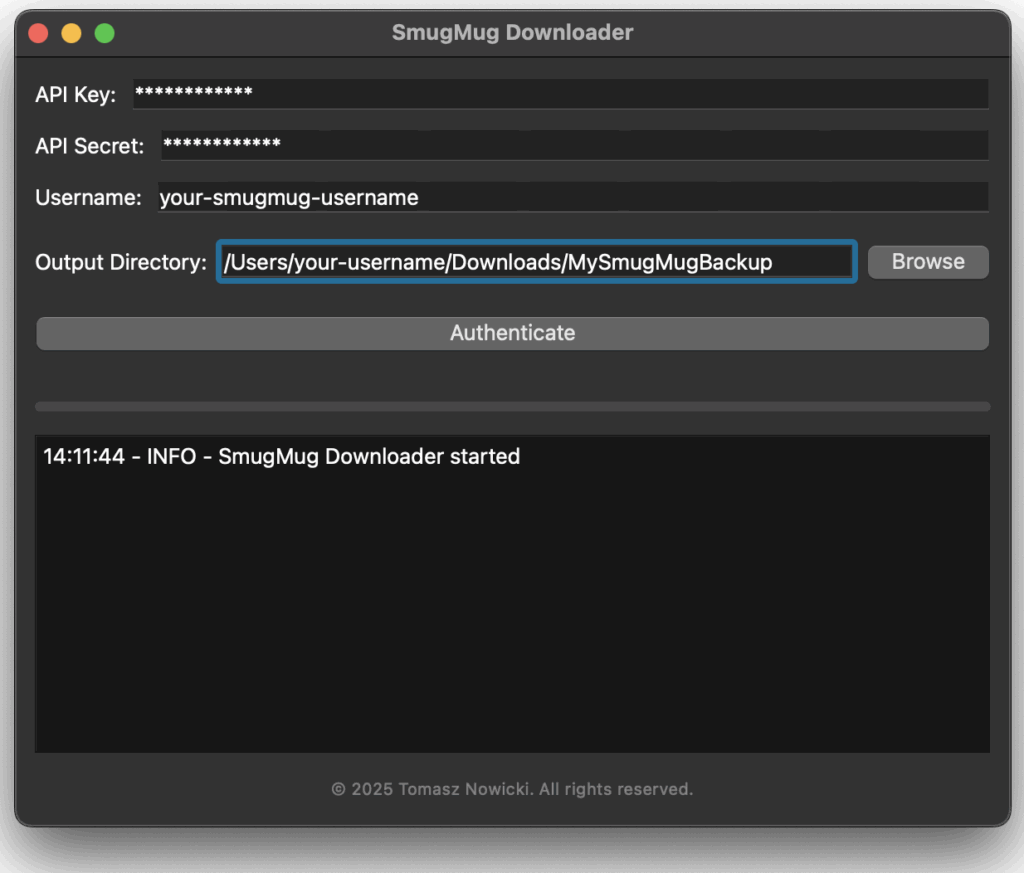Click the green maximize window button

tap(104, 33)
